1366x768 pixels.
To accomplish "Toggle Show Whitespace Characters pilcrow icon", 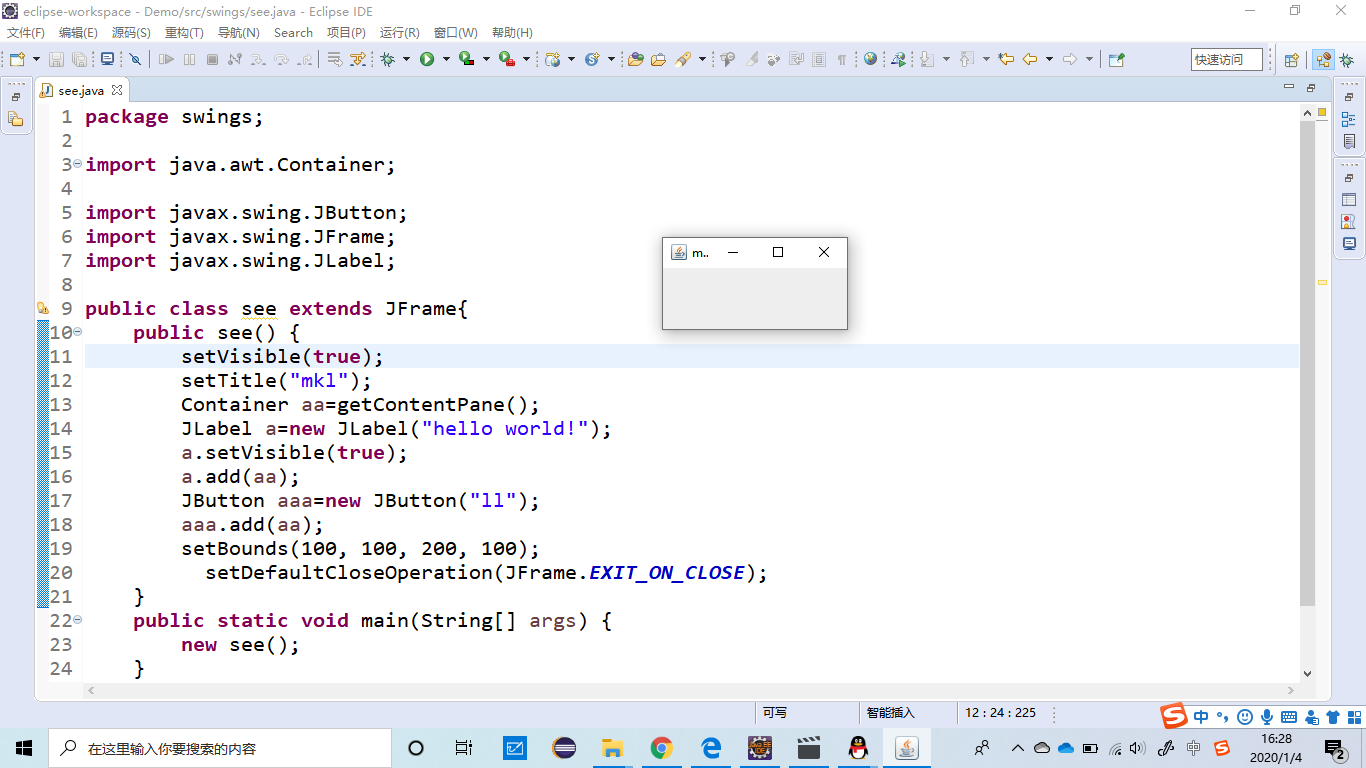I will (x=842, y=59).
